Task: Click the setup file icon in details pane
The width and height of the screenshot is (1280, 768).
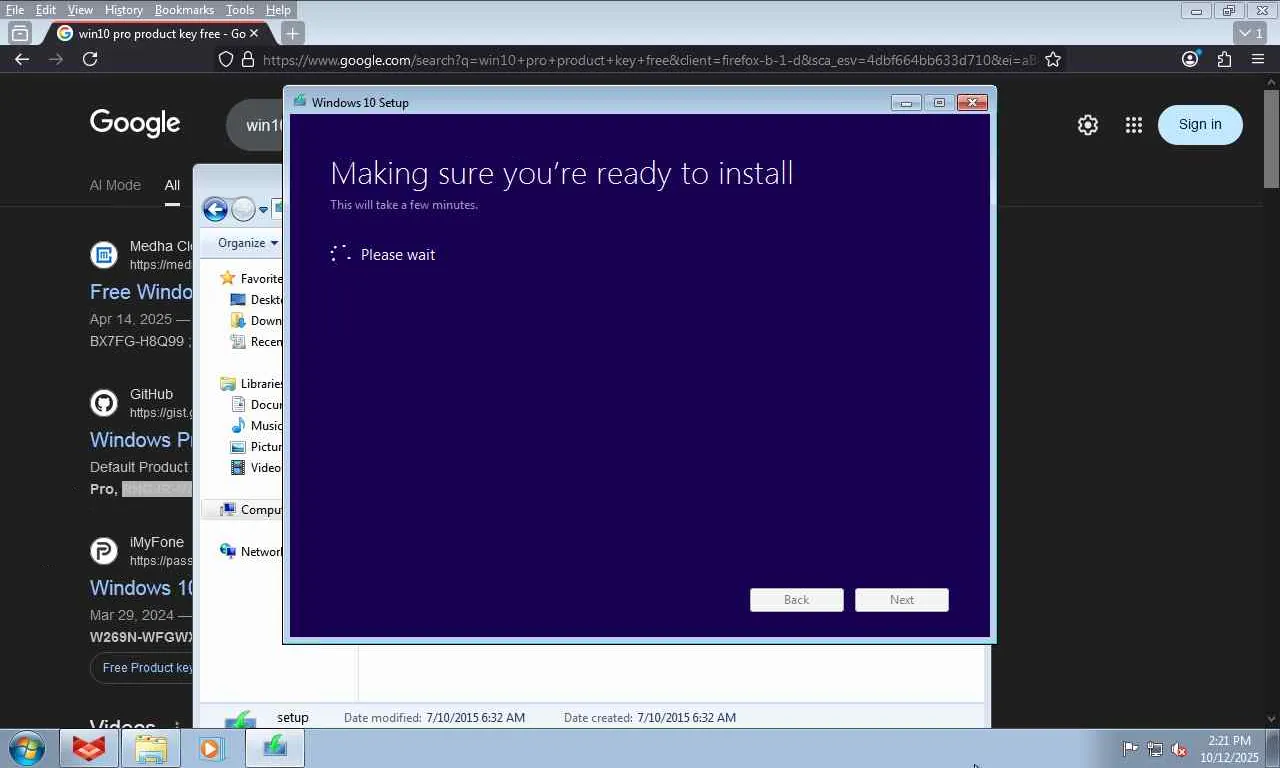Action: [x=240, y=720]
